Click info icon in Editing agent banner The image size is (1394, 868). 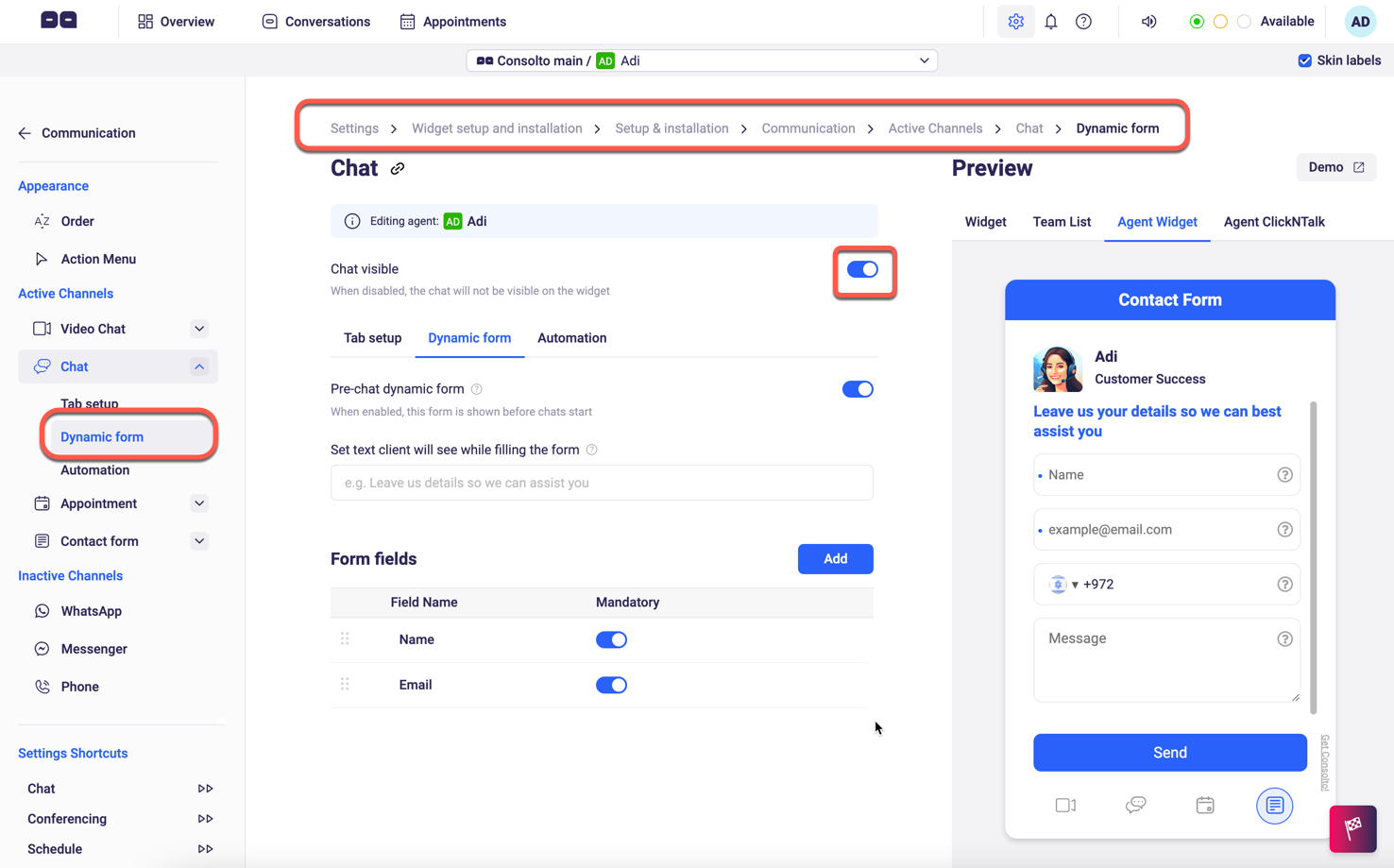(352, 221)
